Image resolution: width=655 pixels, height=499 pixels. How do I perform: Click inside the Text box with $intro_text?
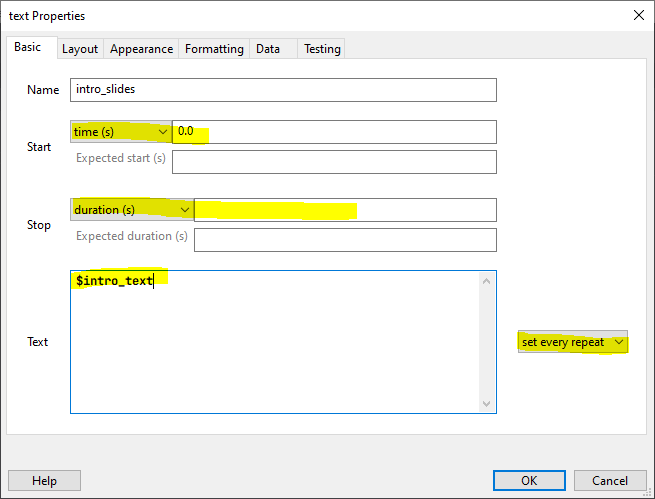click(x=275, y=341)
